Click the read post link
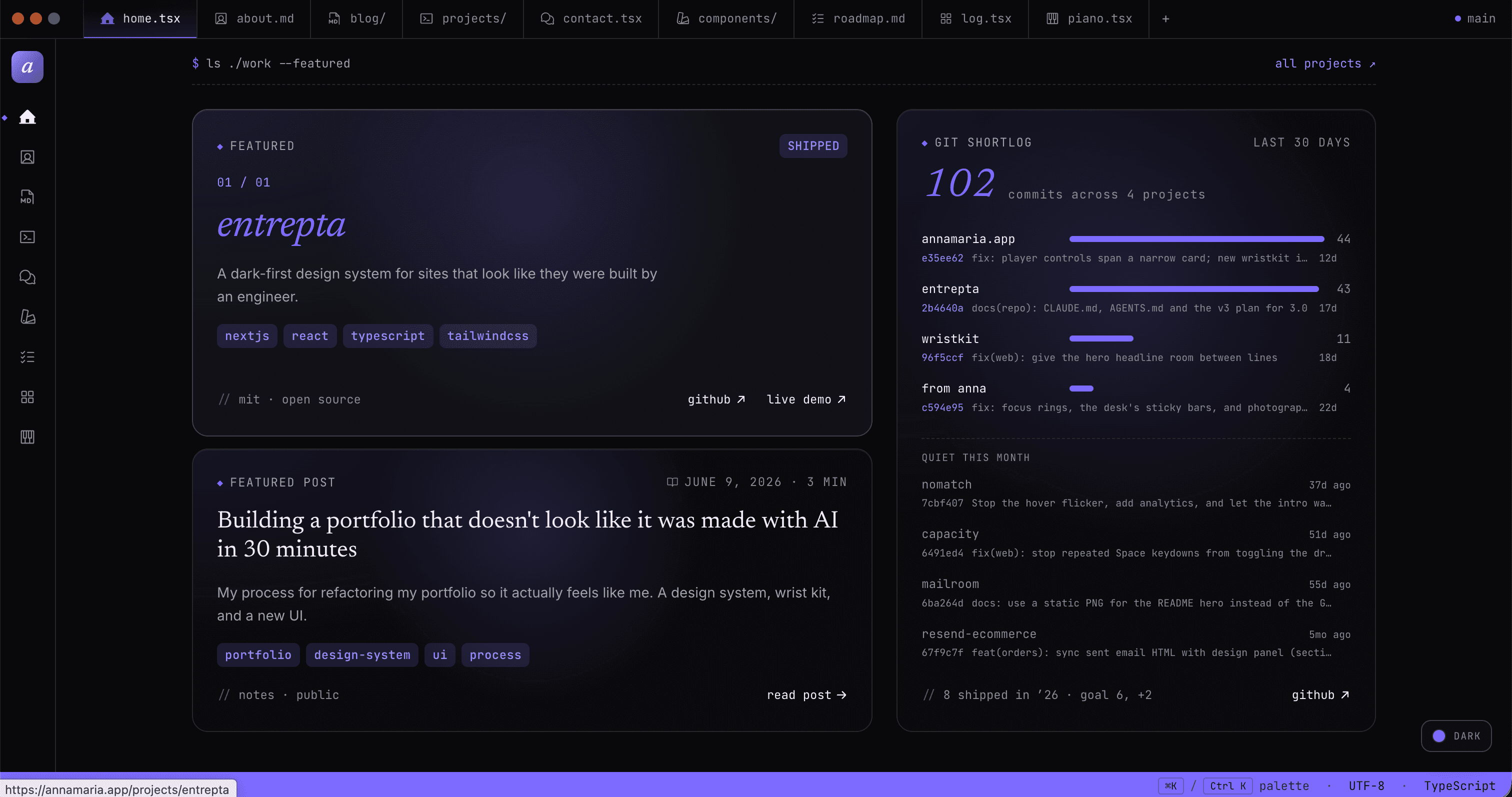This screenshot has height=797, width=1512. pyautogui.click(x=806, y=694)
